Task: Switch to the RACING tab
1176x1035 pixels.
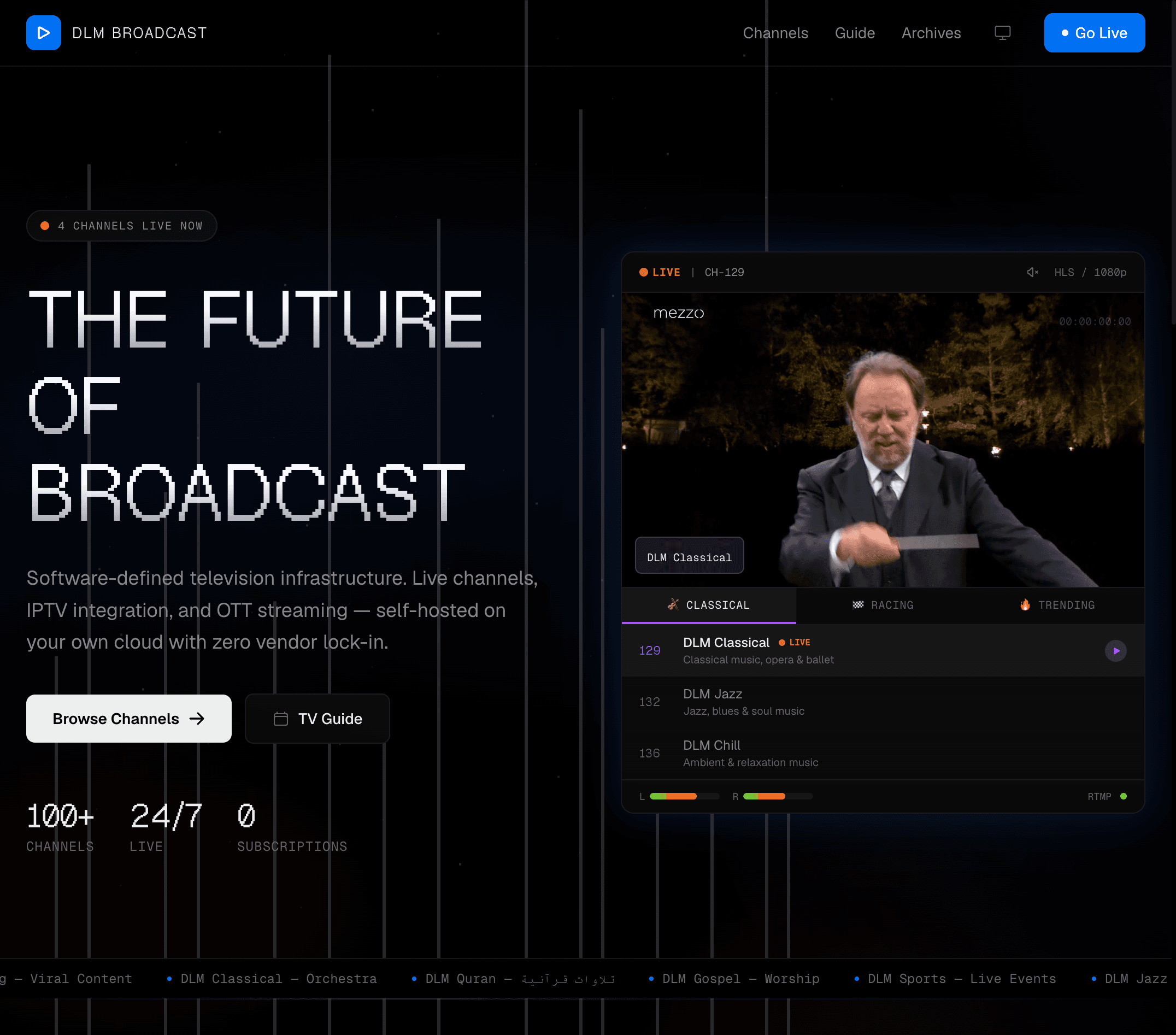Action: tap(883, 605)
